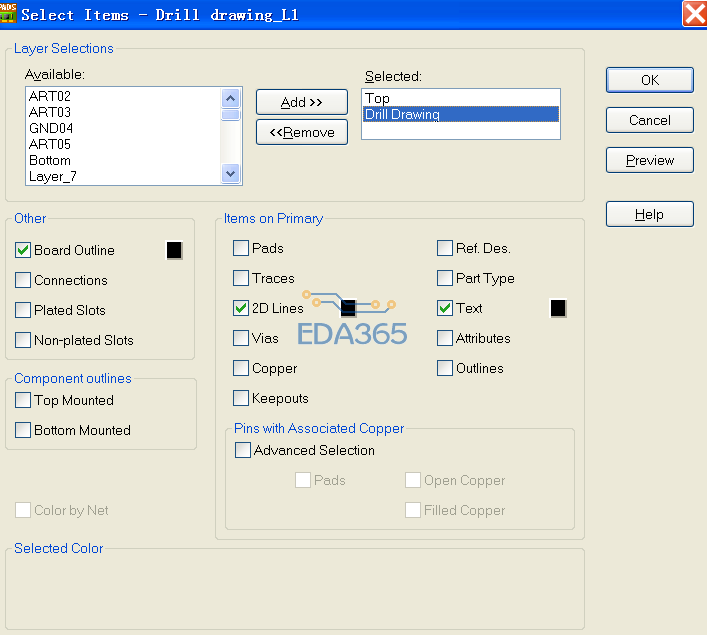The width and height of the screenshot is (707, 635).
Task: Enable the Attributes checkbox
Action: click(445, 338)
